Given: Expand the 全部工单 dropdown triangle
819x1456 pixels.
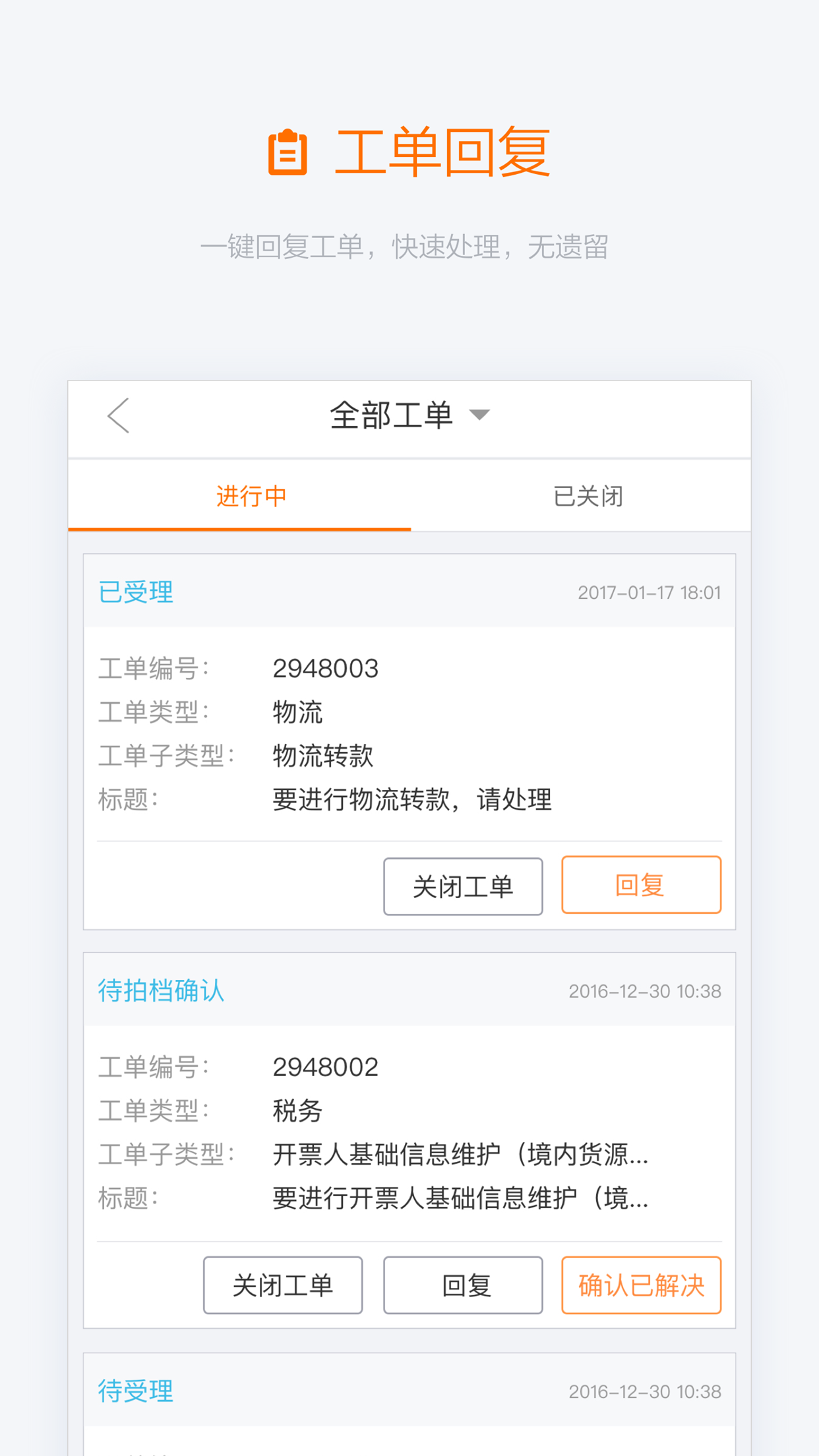Looking at the screenshot, I should coord(479,415).
